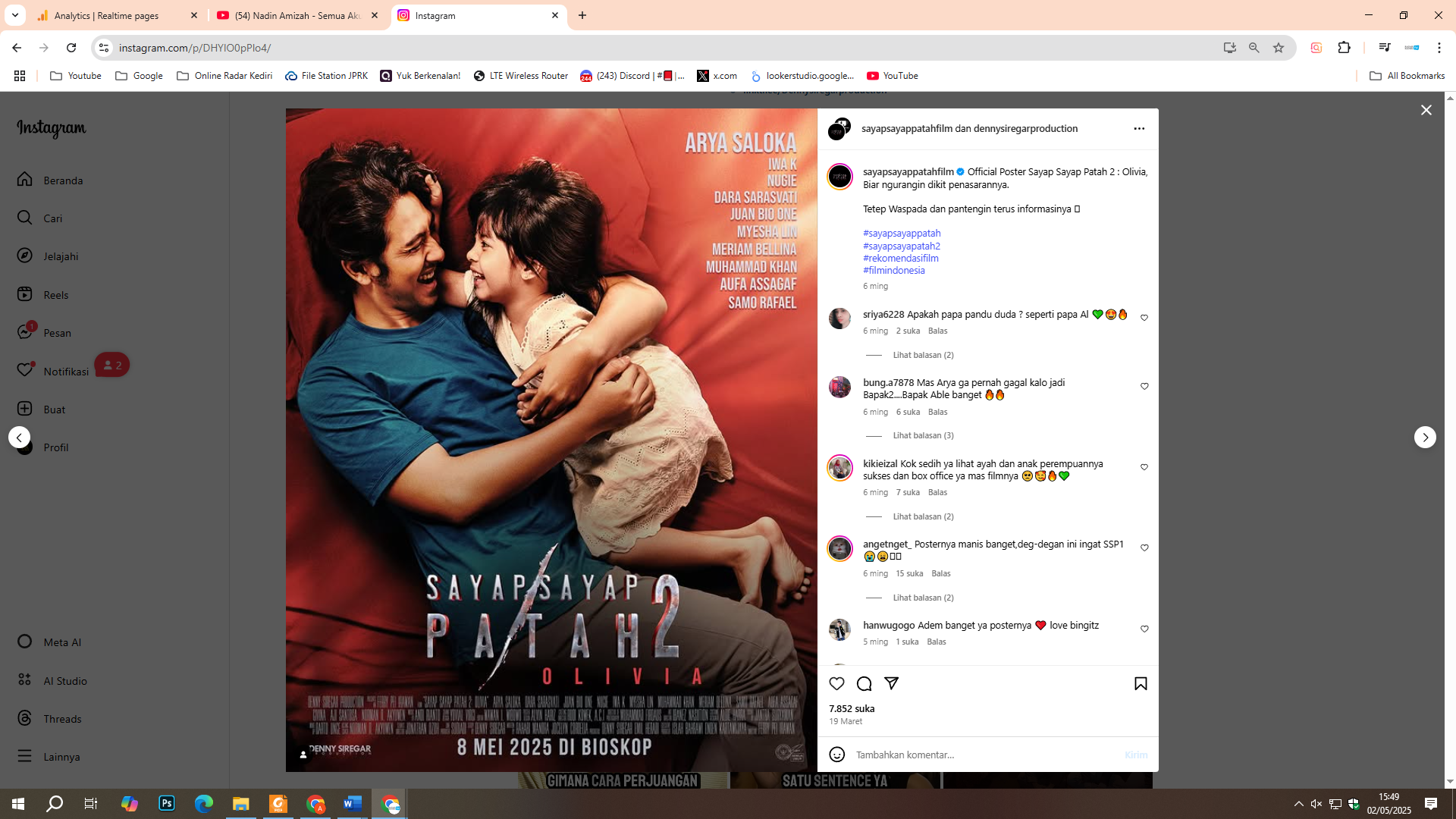Open Lainnya more menu in sidebar
This screenshot has height=819, width=1456.
49,756
